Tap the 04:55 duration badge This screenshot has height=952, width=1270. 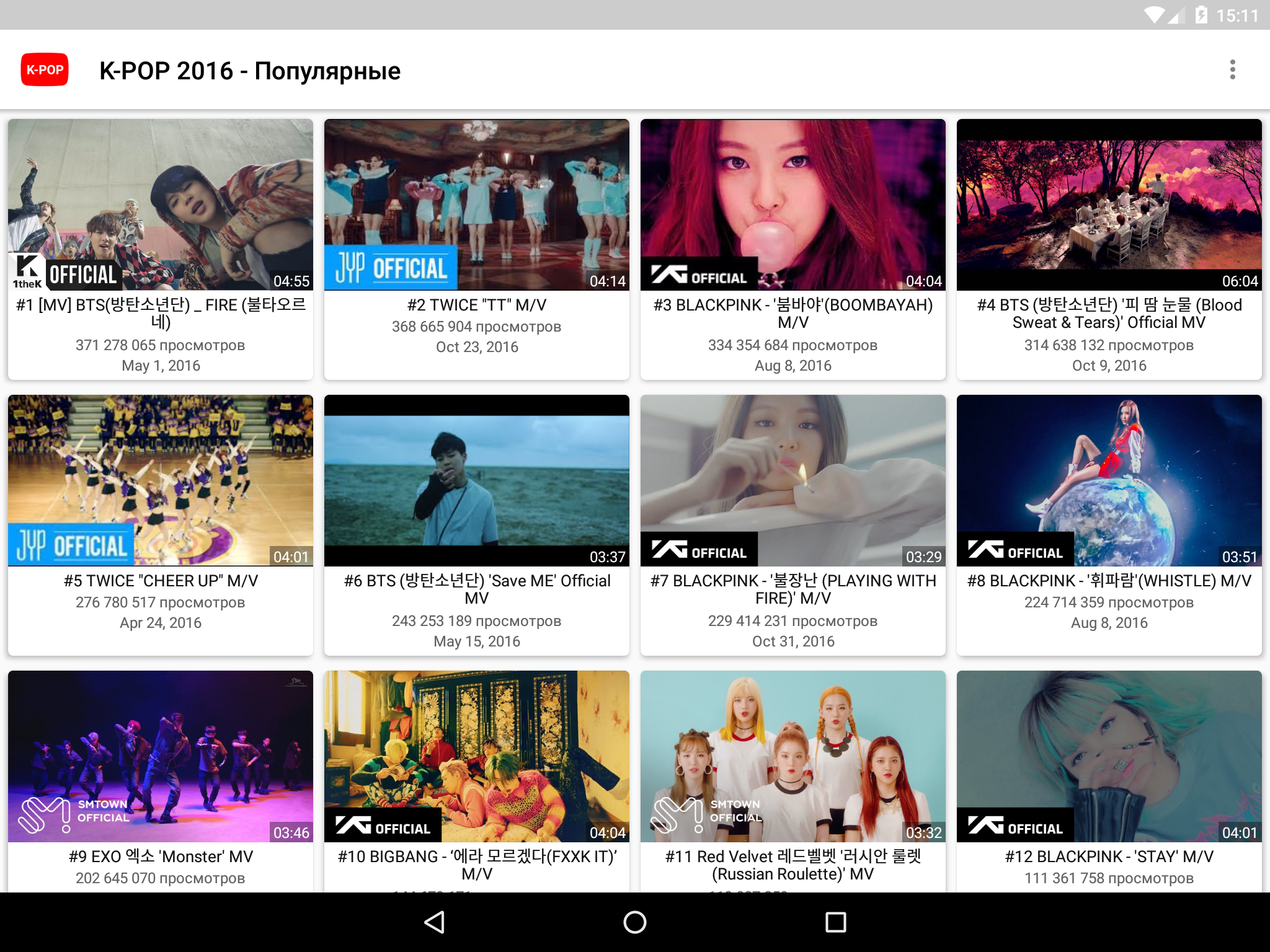pyautogui.click(x=291, y=281)
